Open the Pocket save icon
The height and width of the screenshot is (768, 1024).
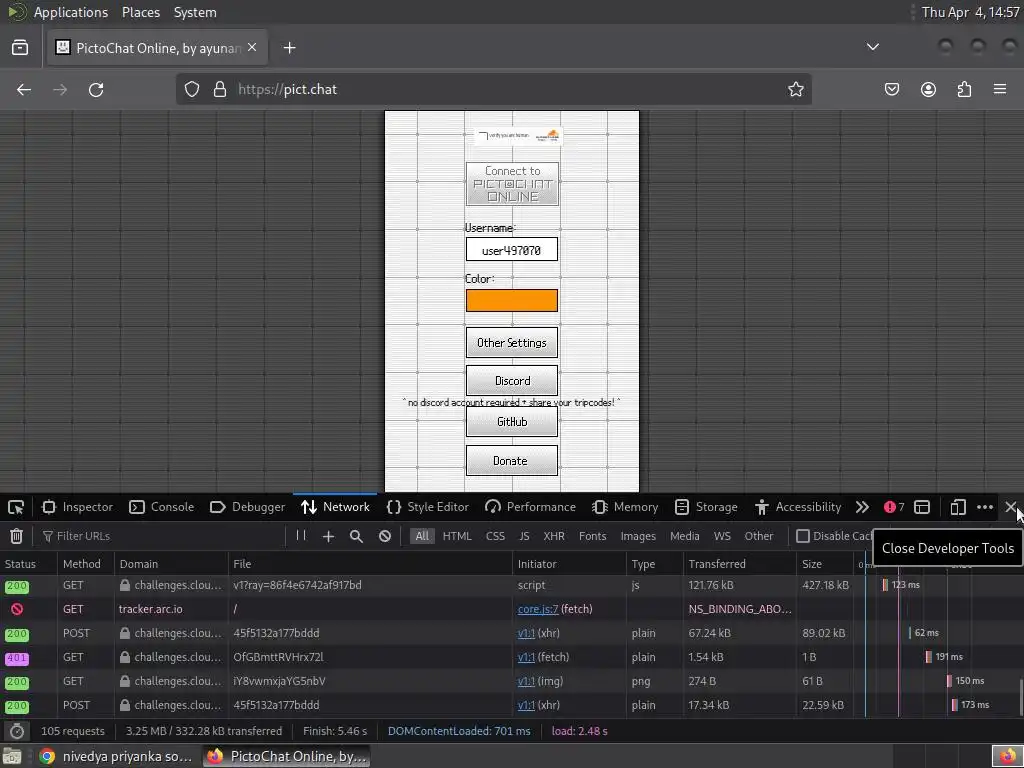(891, 89)
